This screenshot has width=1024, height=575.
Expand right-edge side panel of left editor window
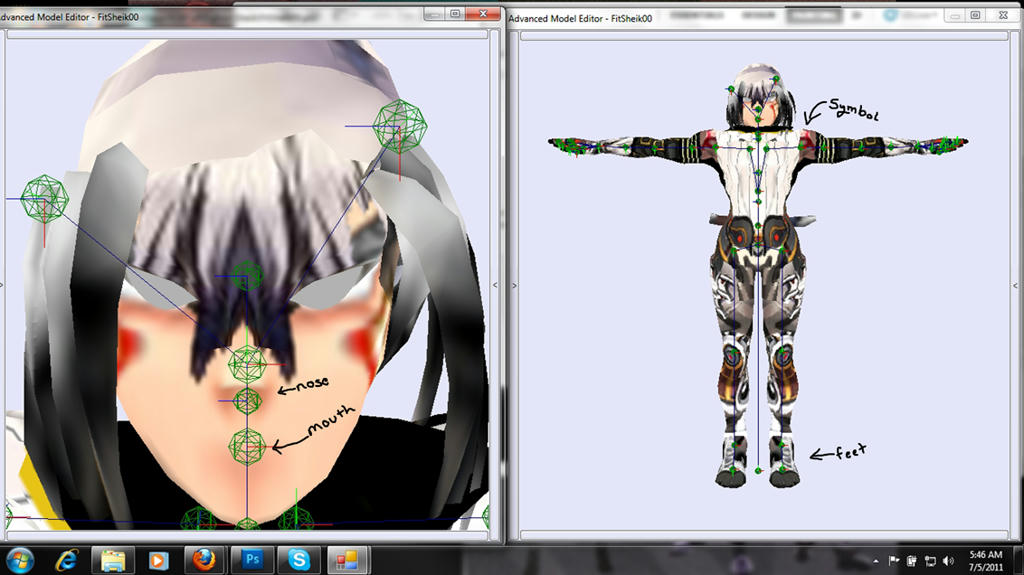tap(494, 285)
